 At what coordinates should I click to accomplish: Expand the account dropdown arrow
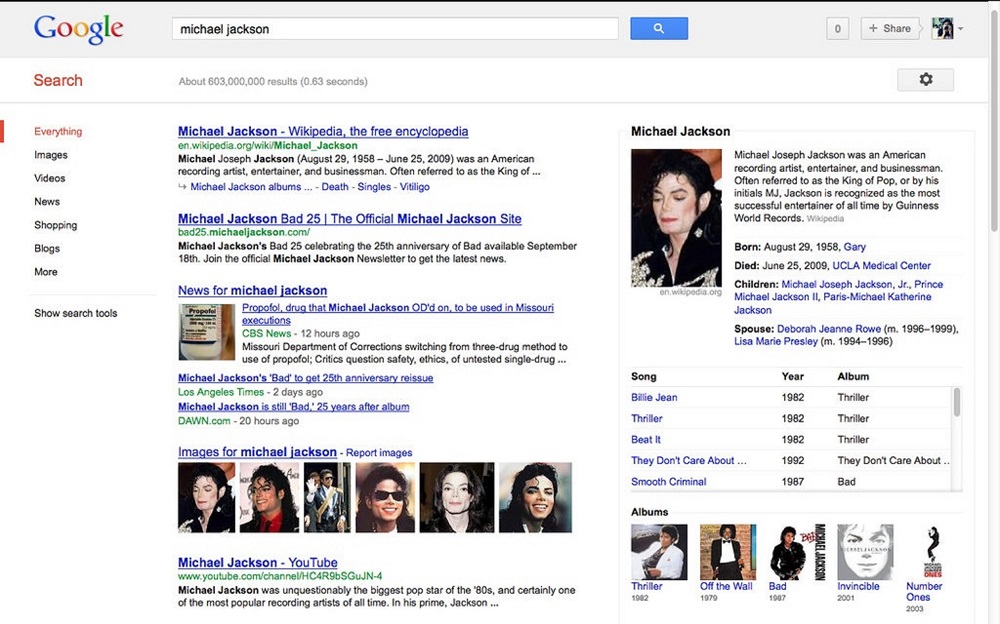(960, 29)
